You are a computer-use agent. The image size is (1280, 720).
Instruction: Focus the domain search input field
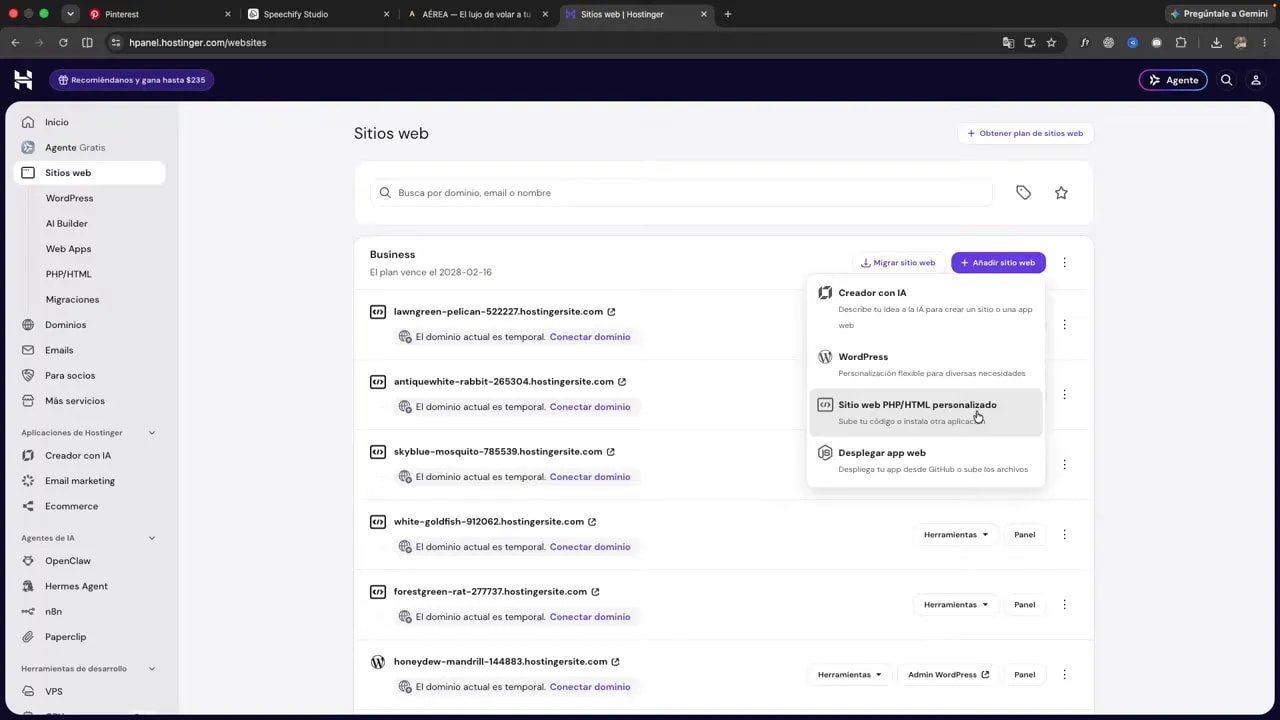(681, 193)
